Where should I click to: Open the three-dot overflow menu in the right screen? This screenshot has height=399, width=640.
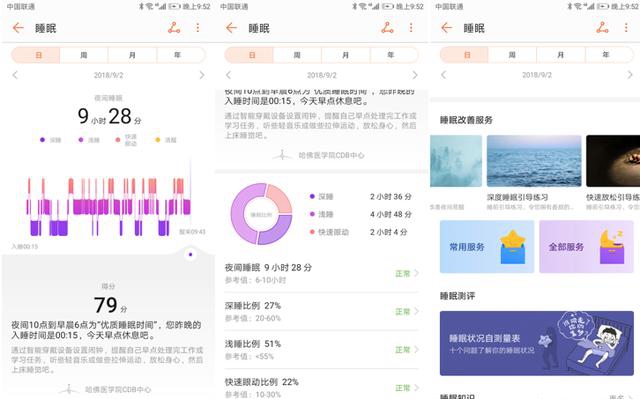click(626, 28)
